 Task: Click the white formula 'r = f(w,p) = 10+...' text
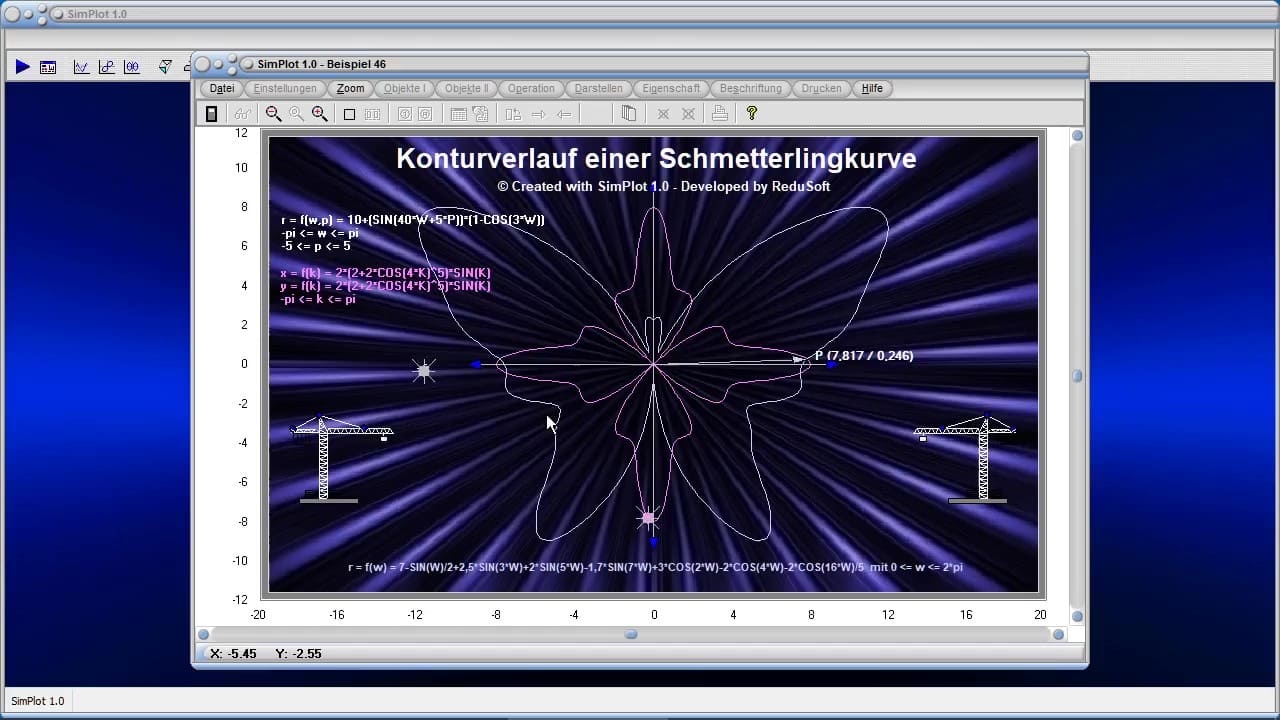click(413, 220)
